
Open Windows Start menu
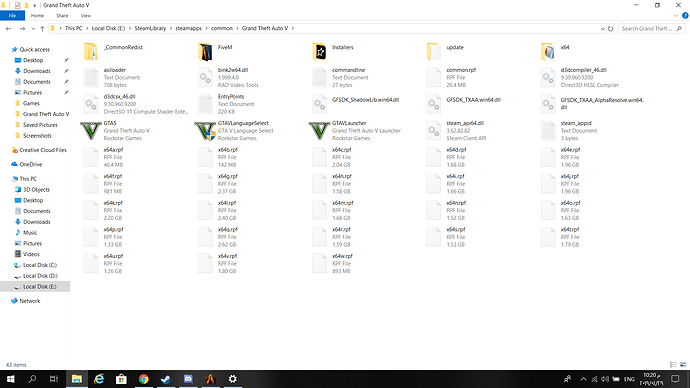tap(10, 379)
